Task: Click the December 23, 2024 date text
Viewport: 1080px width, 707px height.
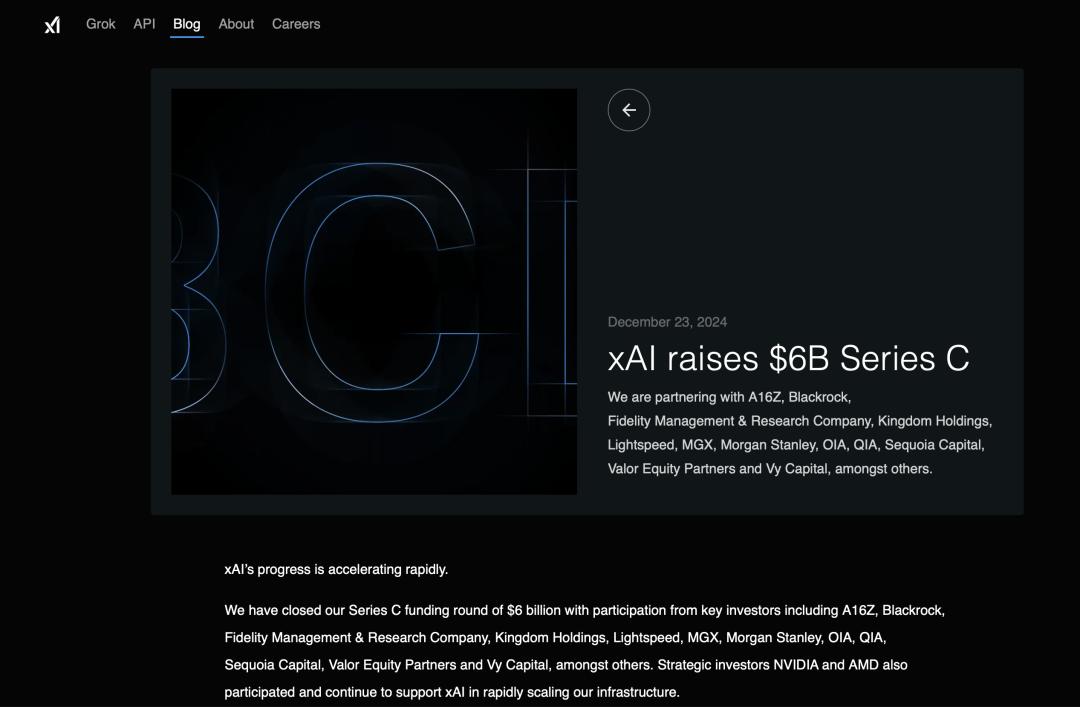Action: (x=667, y=322)
